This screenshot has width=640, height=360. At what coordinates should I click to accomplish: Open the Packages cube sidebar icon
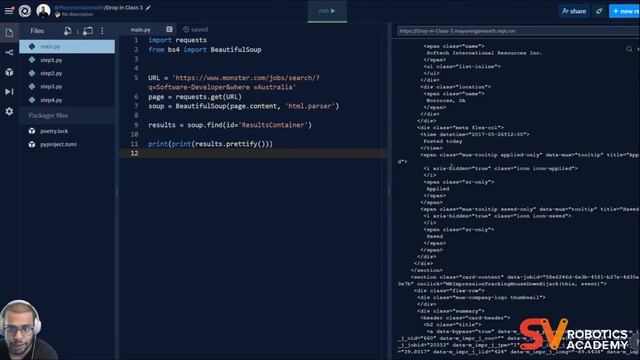(9, 72)
